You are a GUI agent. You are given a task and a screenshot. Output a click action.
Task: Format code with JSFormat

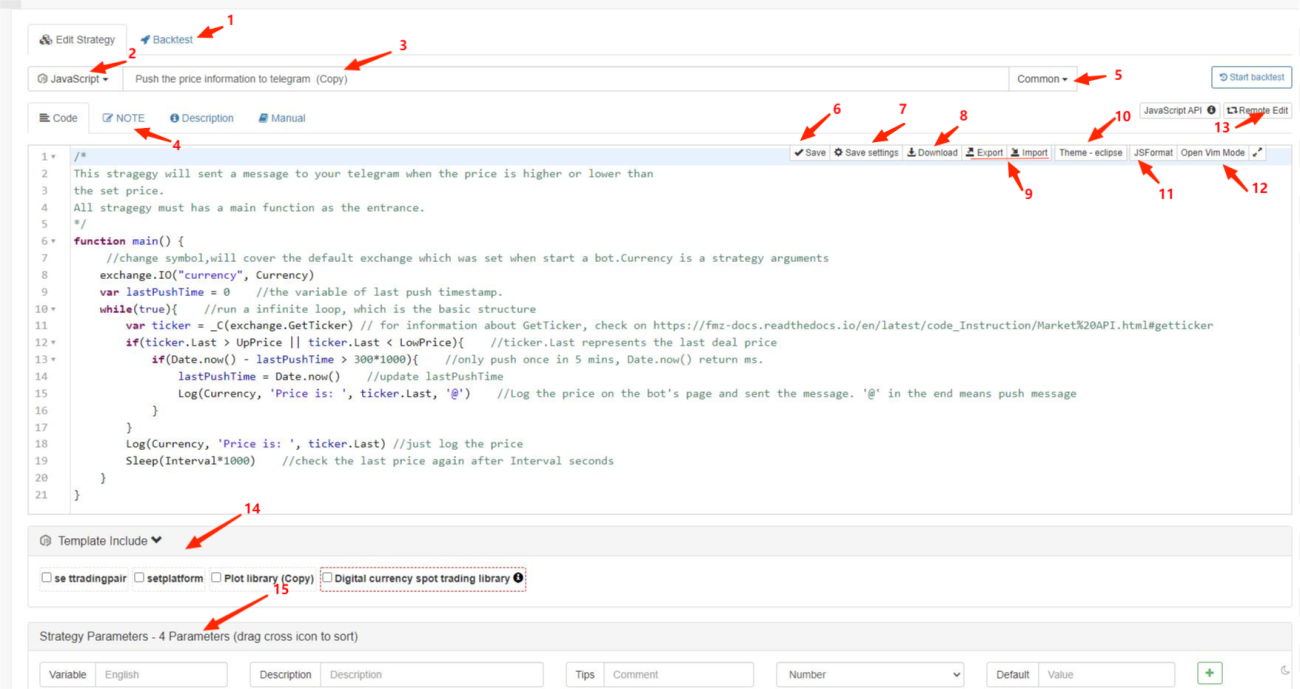coord(1153,153)
